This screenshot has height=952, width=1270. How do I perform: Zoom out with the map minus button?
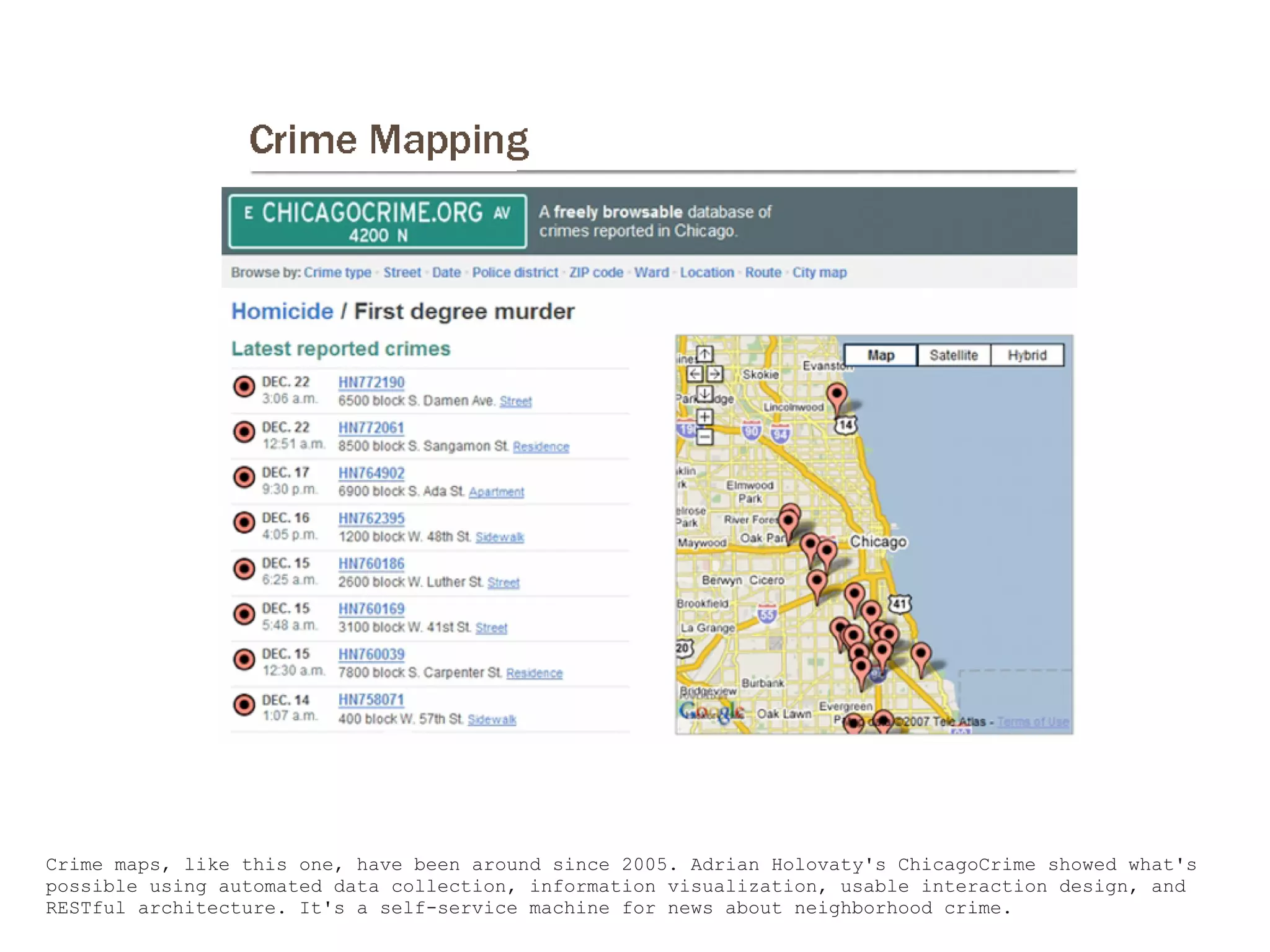click(x=704, y=437)
